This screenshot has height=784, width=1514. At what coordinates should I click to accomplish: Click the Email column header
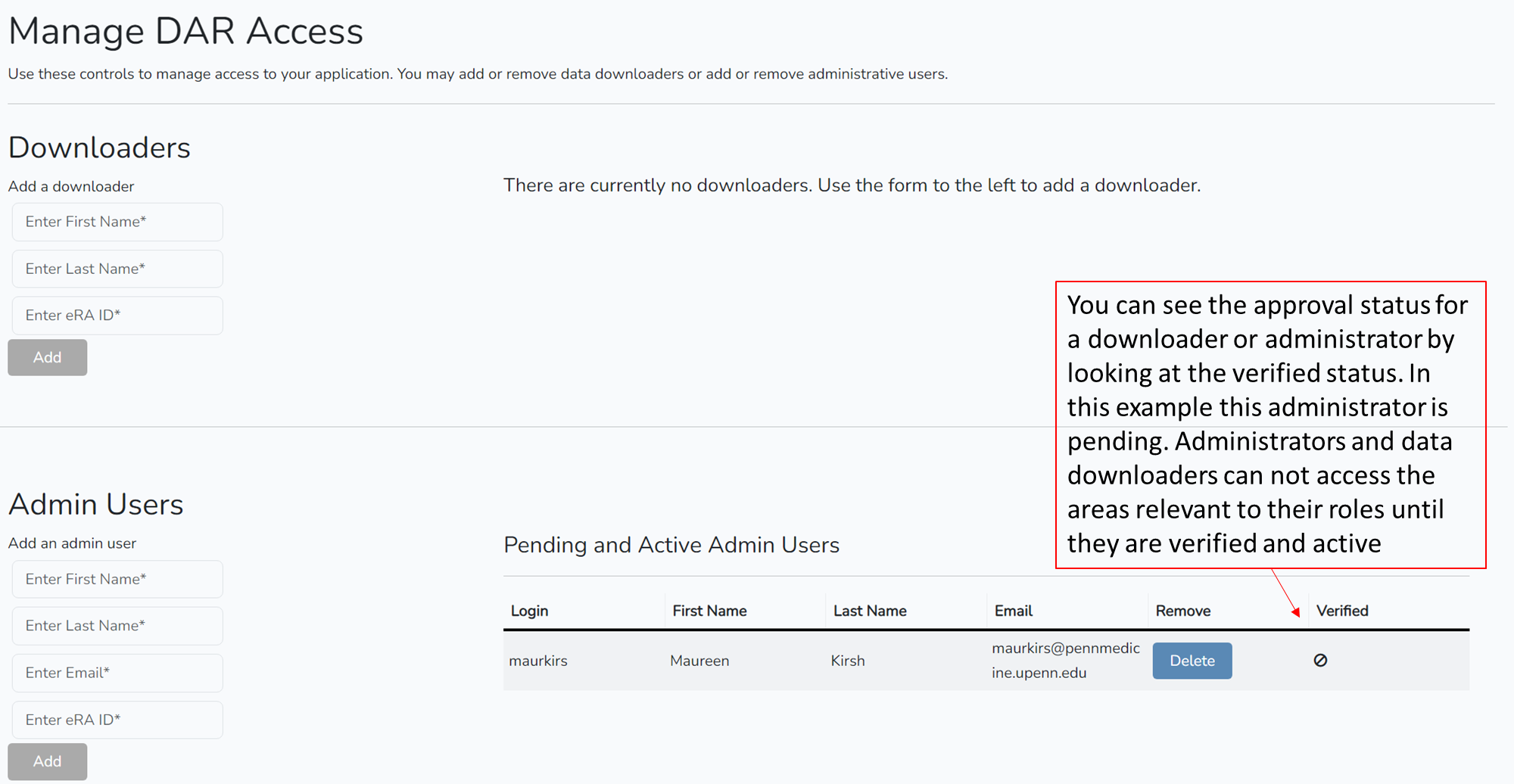coord(1013,611)
